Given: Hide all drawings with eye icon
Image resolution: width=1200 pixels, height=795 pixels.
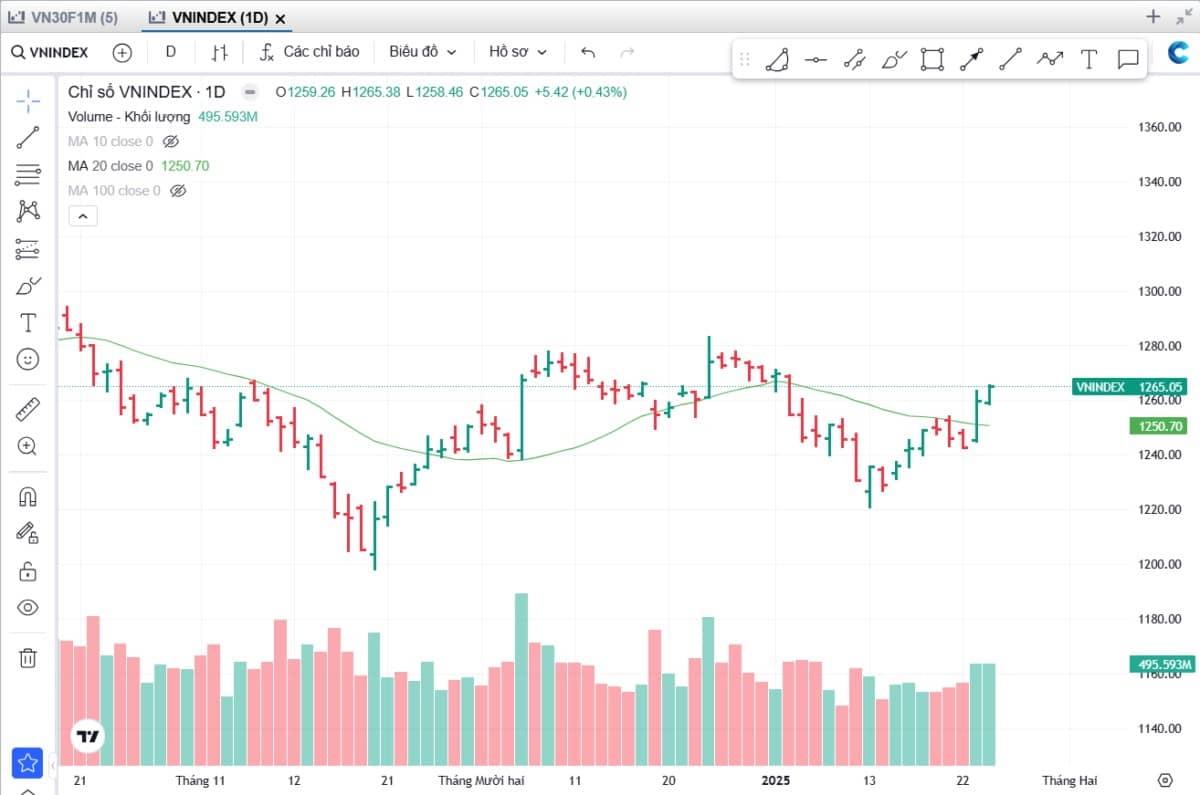Looking at the screenshot, I should [28, 607].
